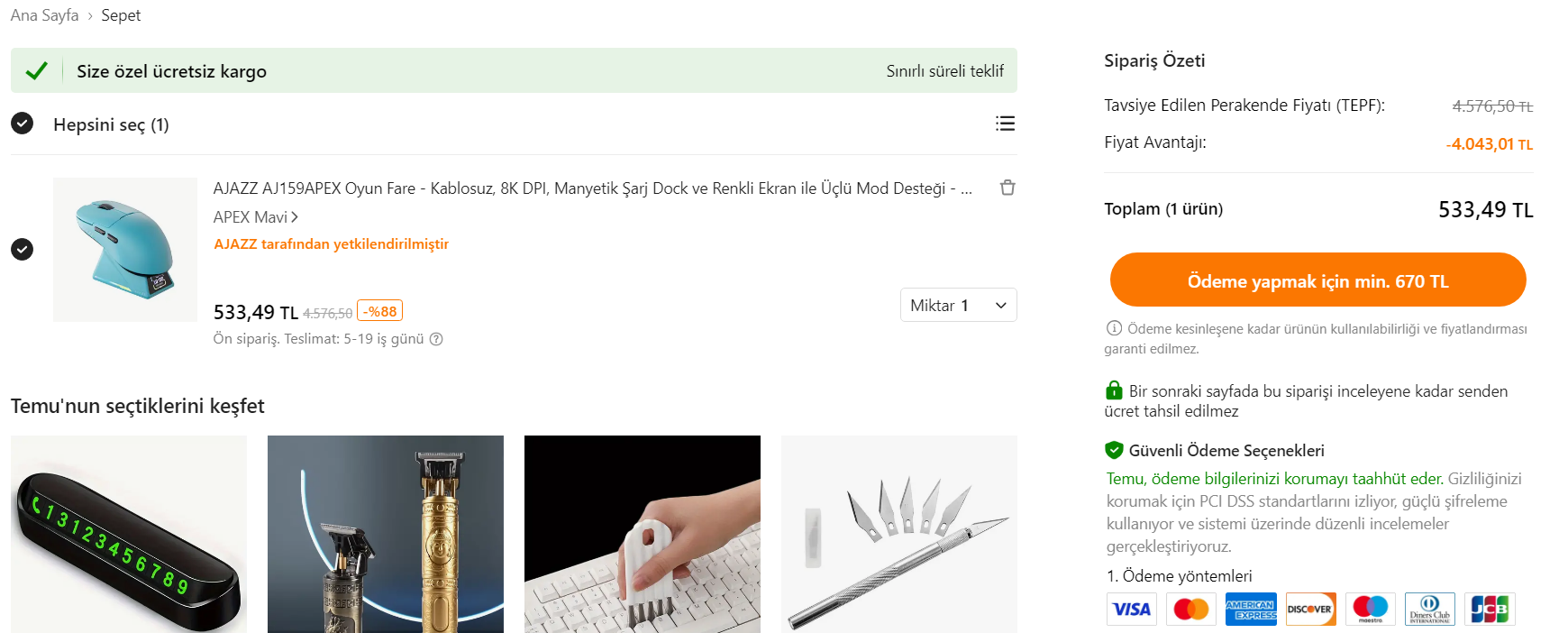Click the delivery time help question icon
1568x633 pixels.
click(436, 339)
